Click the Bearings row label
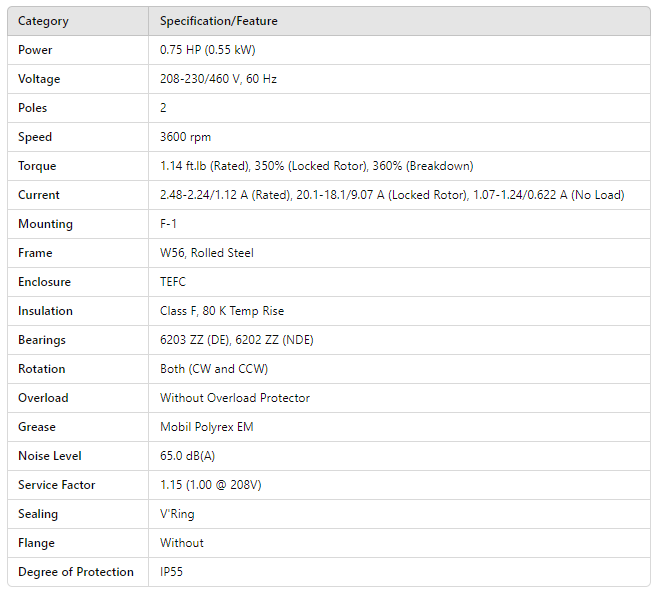The width and height of the screenshot is (658, 593). [42, 340]
